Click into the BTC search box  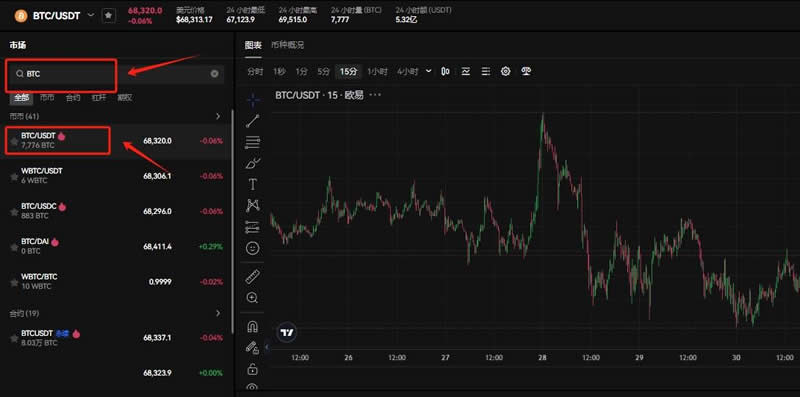pyautogui.click(x=116, y=74)
